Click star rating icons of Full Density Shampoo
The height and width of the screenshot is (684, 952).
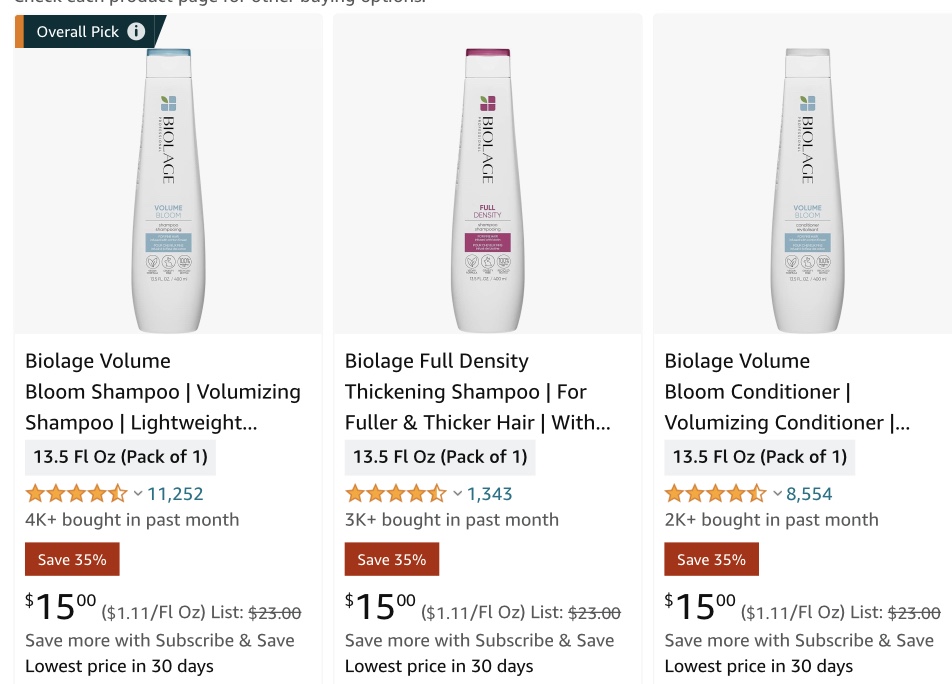coord(396,493)
